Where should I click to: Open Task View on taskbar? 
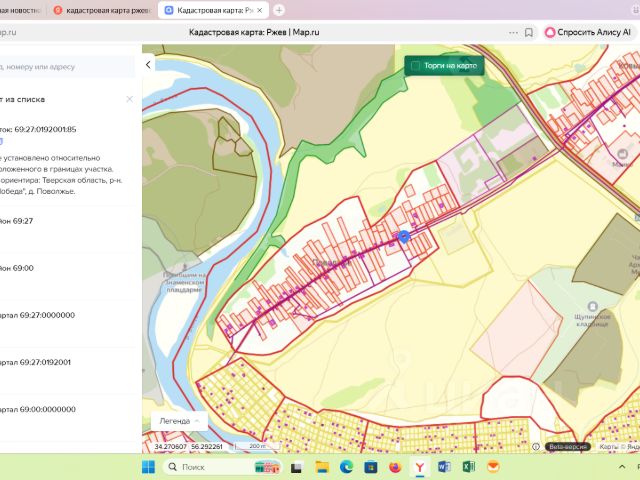(297, 467)
